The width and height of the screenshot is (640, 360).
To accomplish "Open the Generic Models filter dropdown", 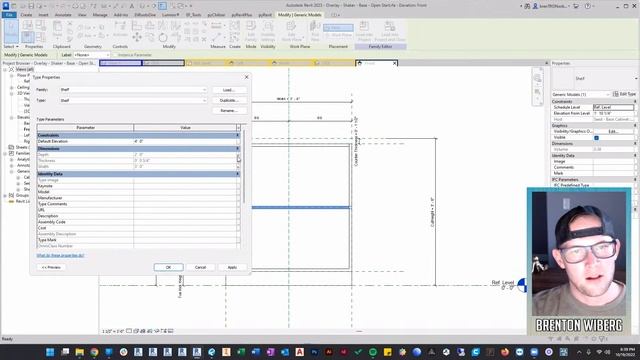I will click(x=608, y=94).
